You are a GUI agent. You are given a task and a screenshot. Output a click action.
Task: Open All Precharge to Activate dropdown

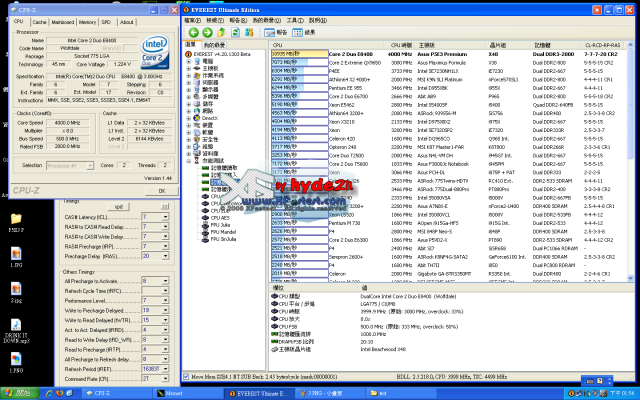point(165,281)
